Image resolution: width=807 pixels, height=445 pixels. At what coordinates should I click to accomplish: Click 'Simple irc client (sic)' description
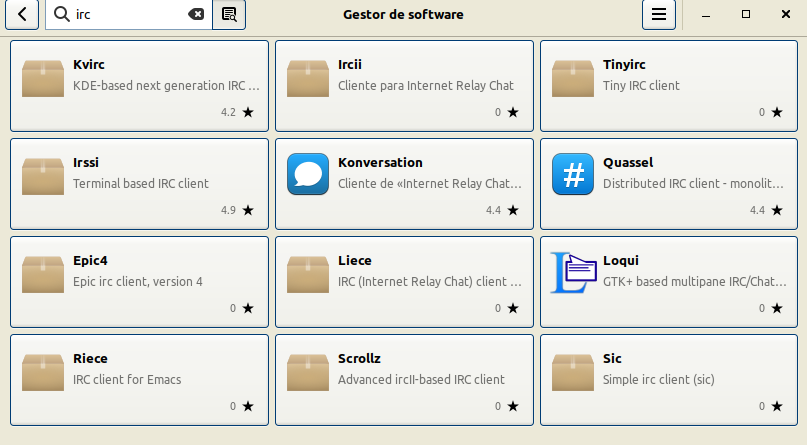pyautogui.click(x=658, y=380)
